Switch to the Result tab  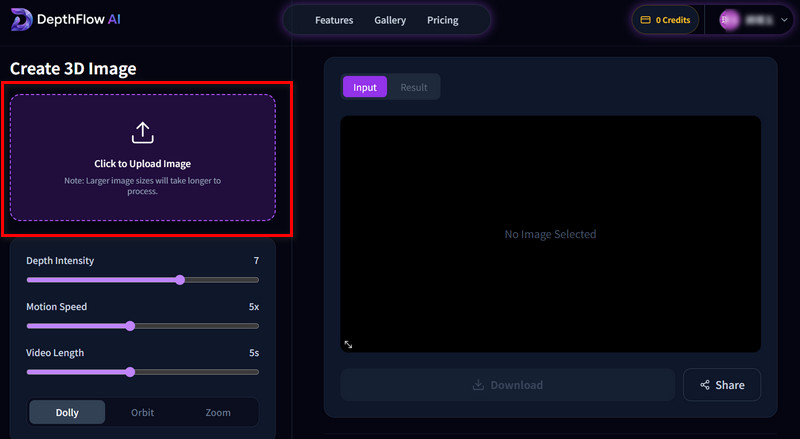(414, 87)
